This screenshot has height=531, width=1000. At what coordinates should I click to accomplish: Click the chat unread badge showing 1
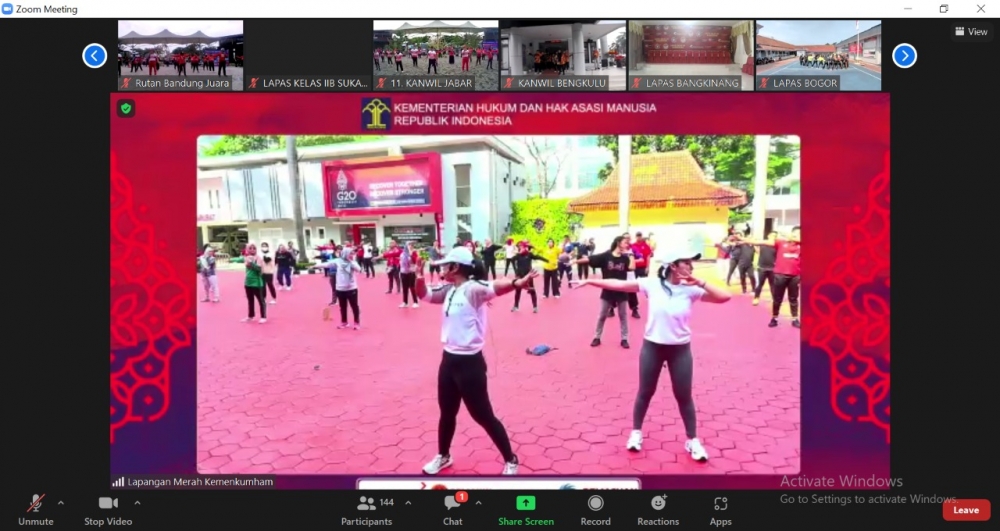pos(462,497)
